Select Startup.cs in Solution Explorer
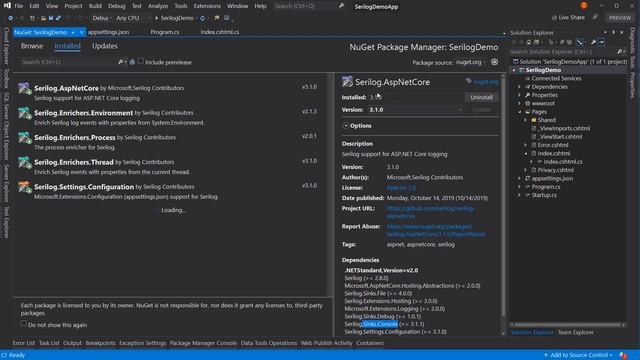The image size is (640, 360). click(544, 195)
